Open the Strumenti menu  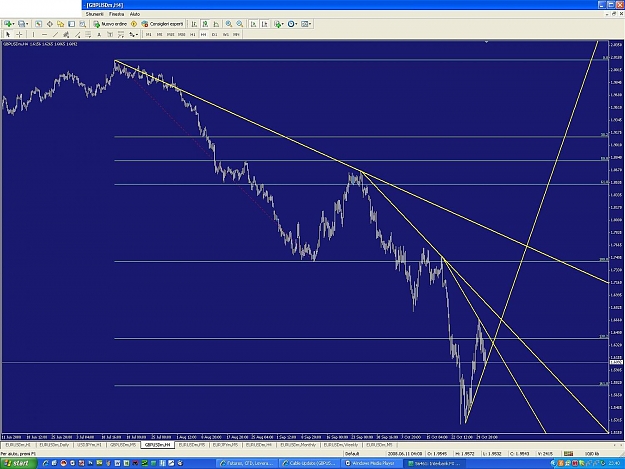click(94, 14)
